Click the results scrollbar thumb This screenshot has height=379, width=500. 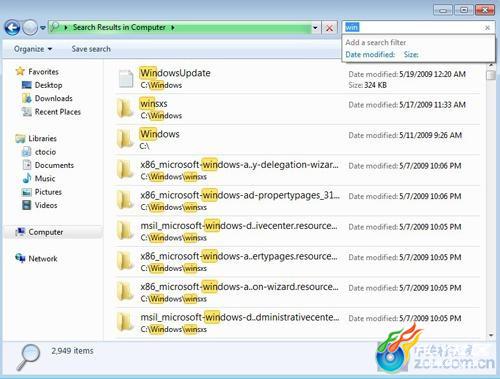pos(491,75)
